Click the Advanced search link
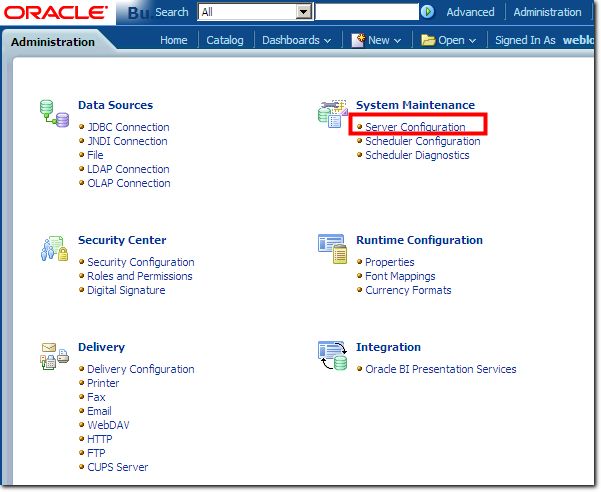 [x=470, y=12]
